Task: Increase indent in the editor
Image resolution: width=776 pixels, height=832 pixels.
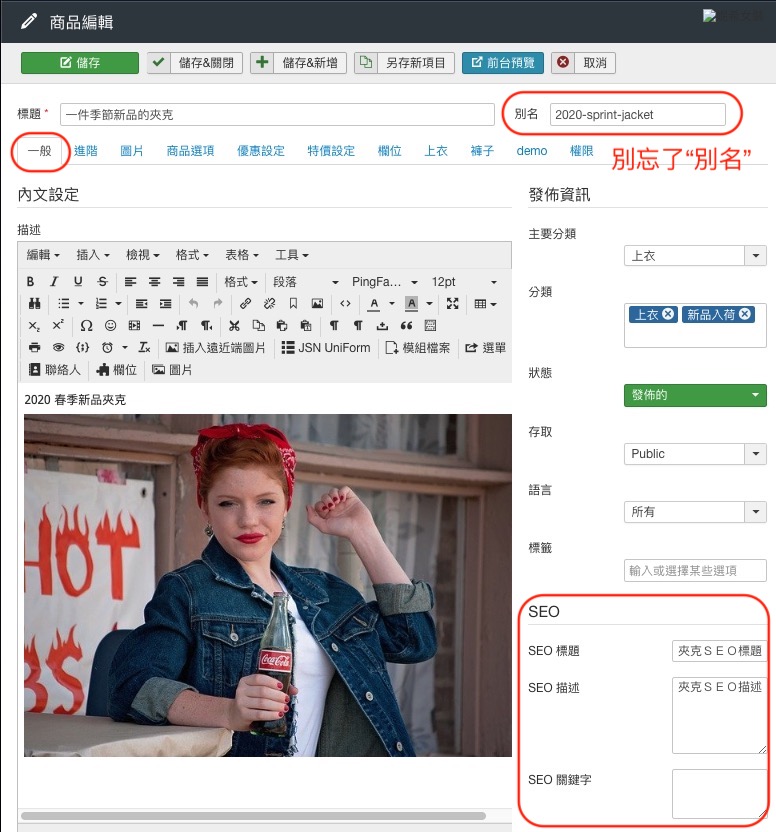Action: click(x=166, y=304)
